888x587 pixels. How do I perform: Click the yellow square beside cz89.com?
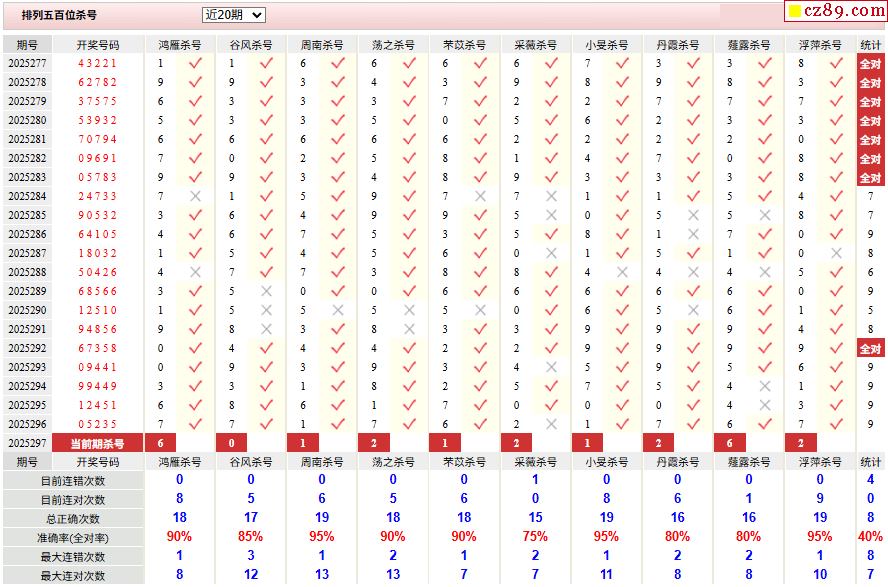(795, 11)
